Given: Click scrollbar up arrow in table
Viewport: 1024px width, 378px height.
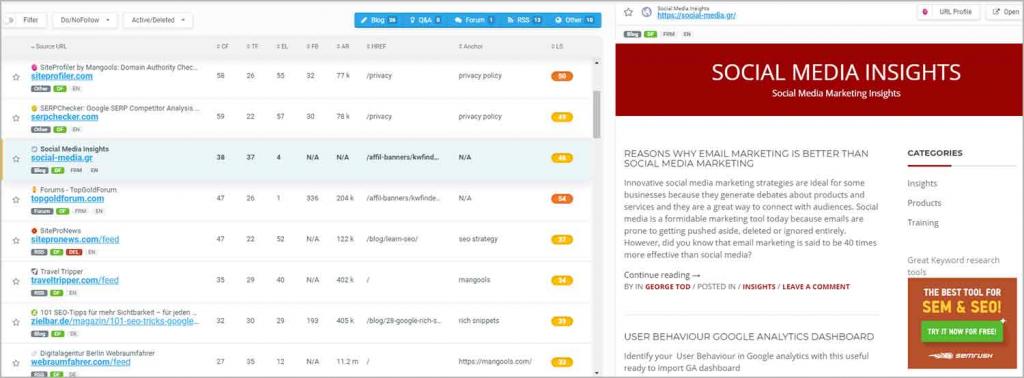Looking at the screenshot, I should point(596,63).
